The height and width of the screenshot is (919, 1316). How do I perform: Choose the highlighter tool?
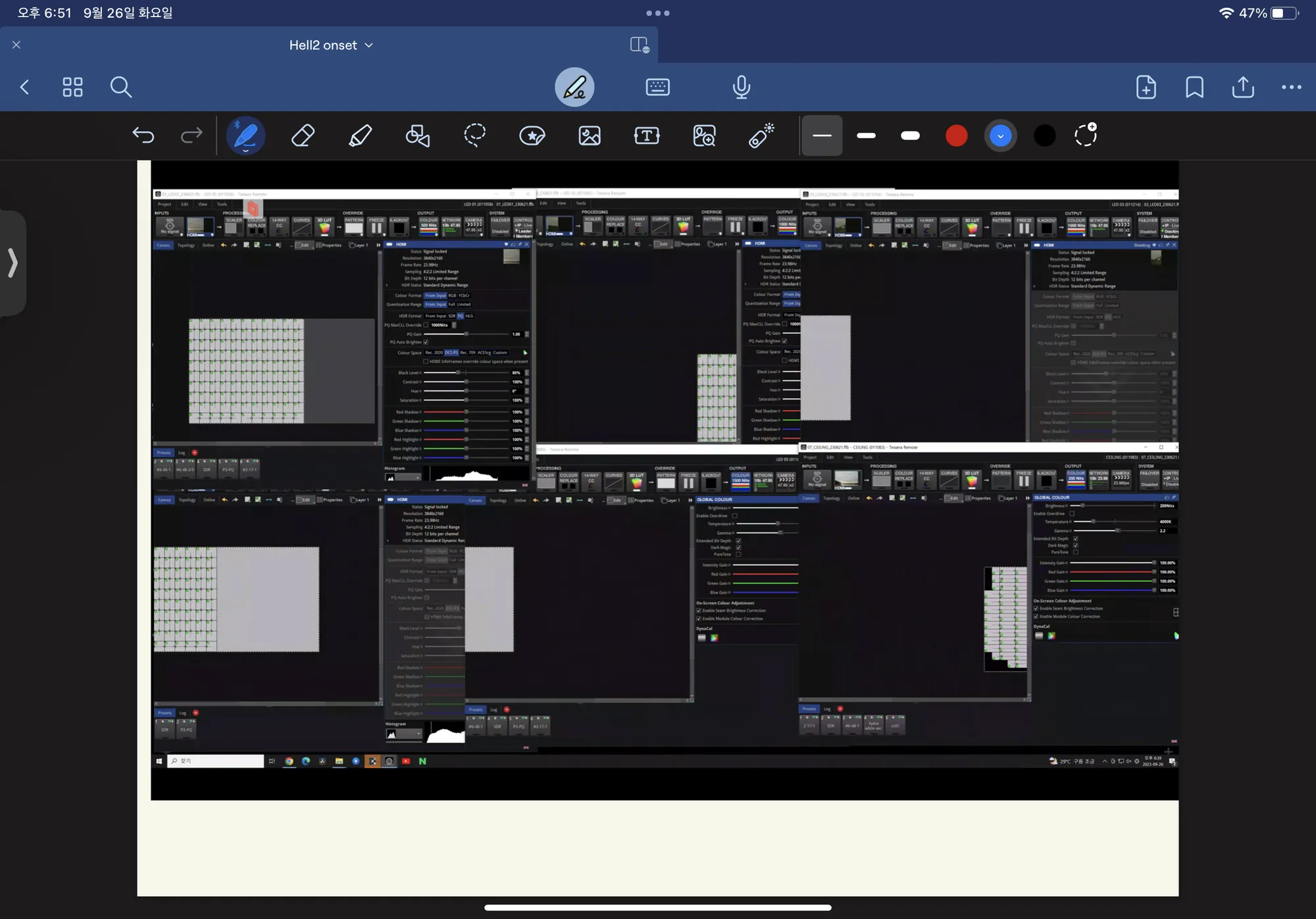tap(360, 136)
